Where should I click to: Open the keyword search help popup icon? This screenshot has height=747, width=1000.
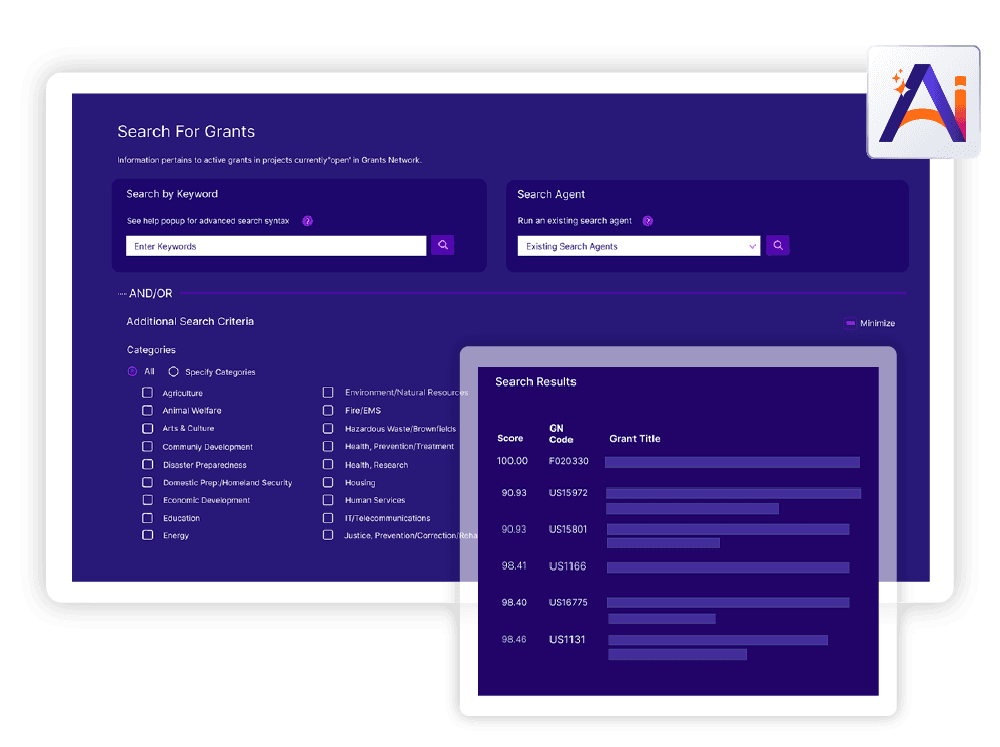point(307,221)
